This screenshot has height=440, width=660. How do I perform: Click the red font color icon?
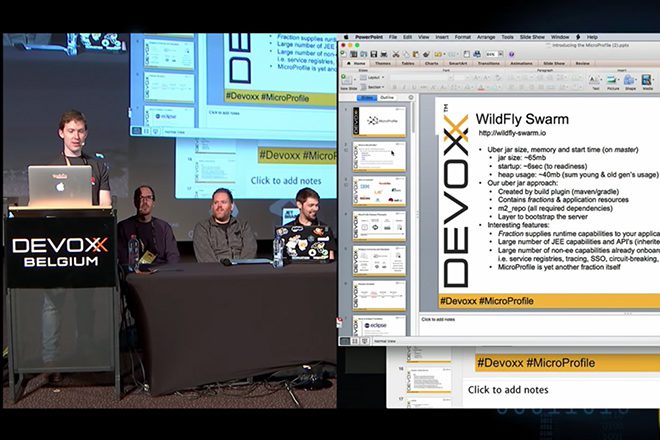(481, 87)
